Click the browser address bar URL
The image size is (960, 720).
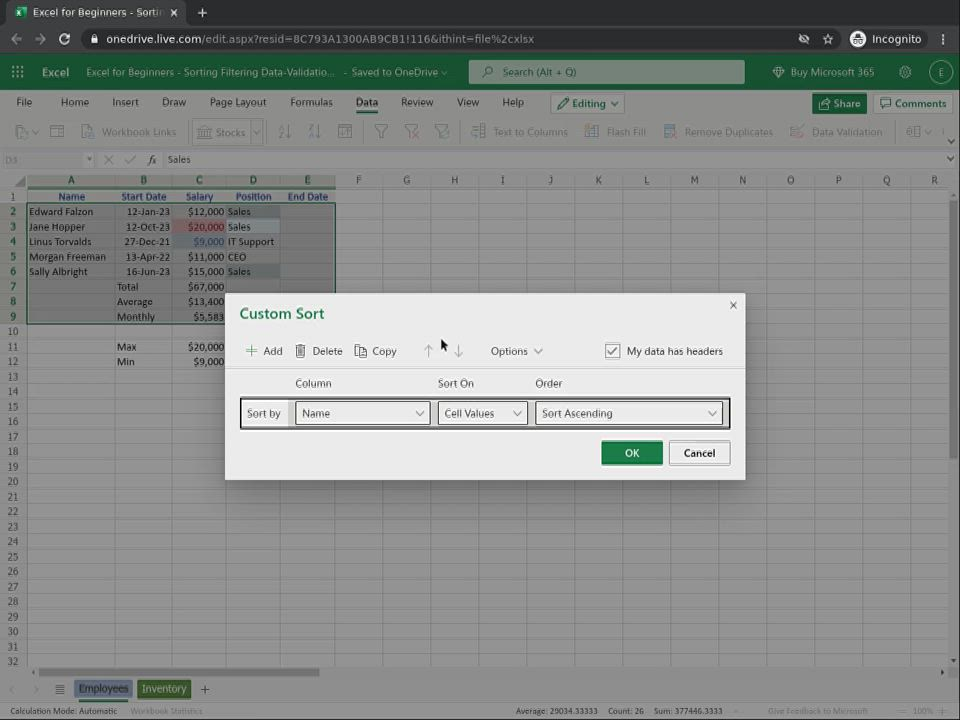pyautogui.click(x=320, y=39)
